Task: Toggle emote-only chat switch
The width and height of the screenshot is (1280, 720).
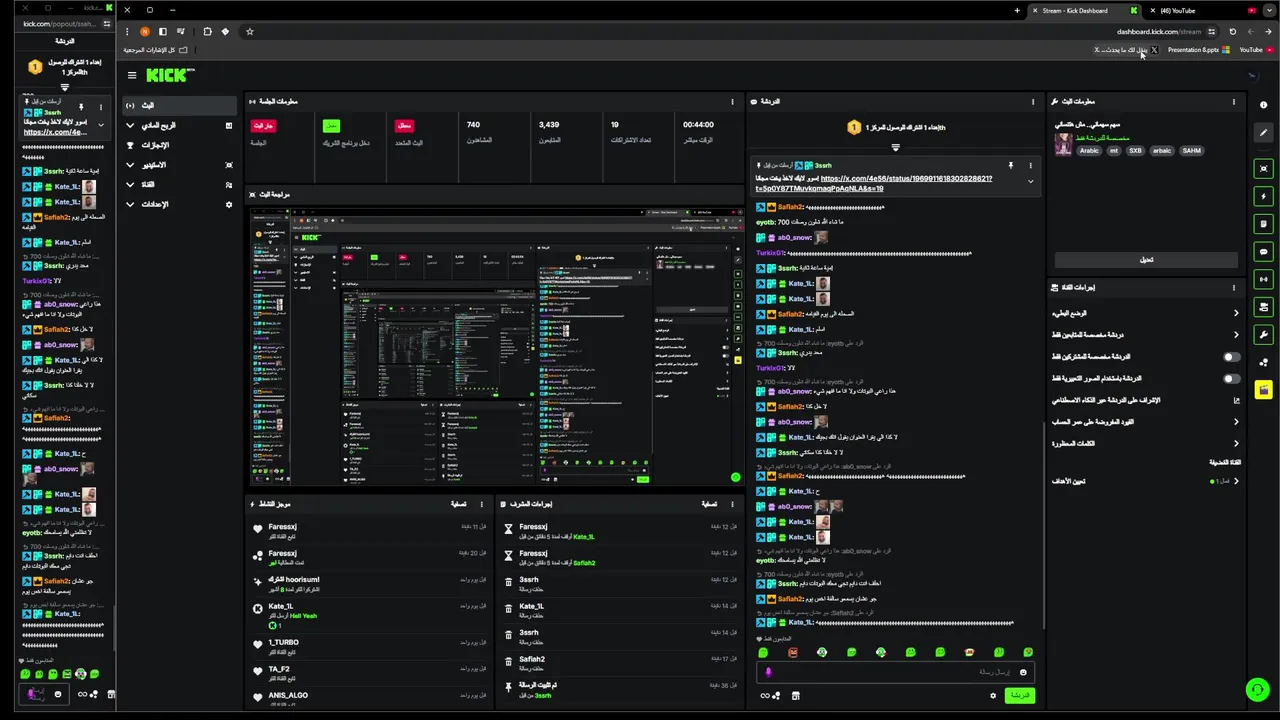Action: click(1231, 379)
